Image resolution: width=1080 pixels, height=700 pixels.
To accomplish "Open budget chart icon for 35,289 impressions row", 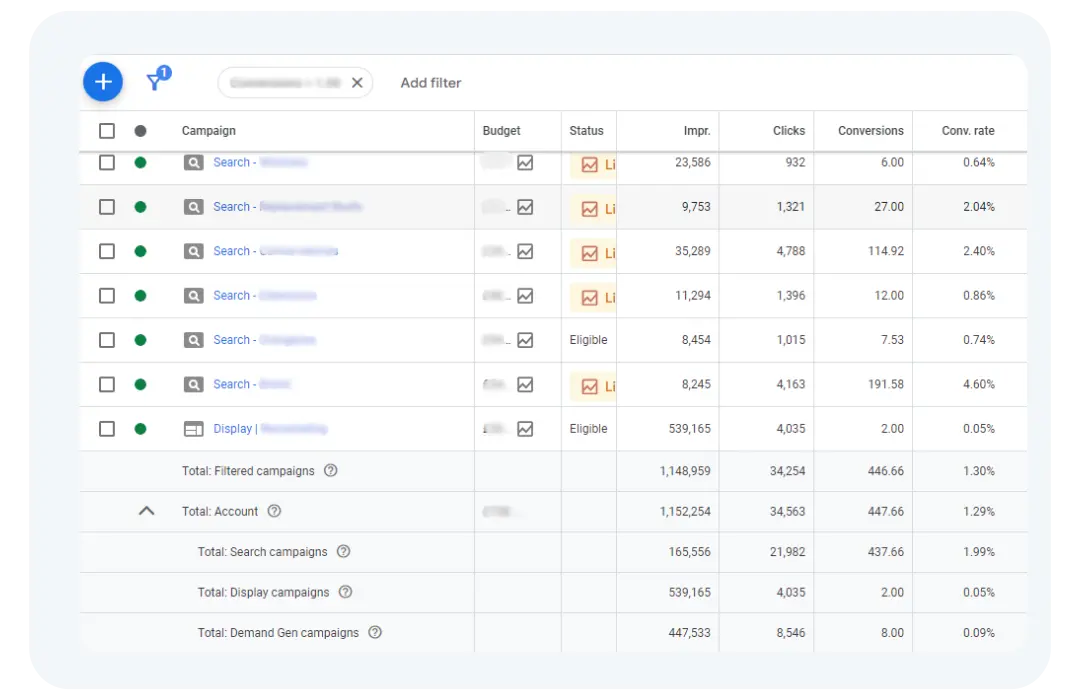I will pos(525,251).
